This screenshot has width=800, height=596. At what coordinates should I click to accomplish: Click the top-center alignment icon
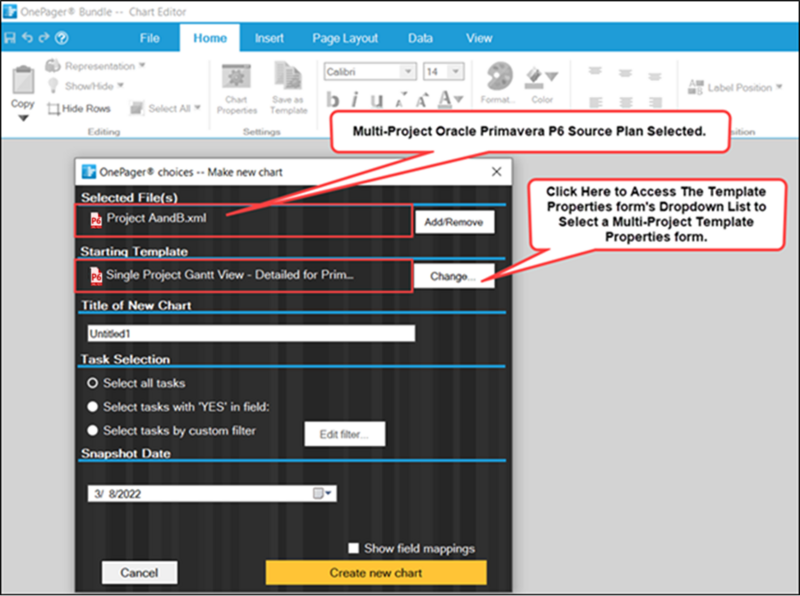click(x=626, y=74)
